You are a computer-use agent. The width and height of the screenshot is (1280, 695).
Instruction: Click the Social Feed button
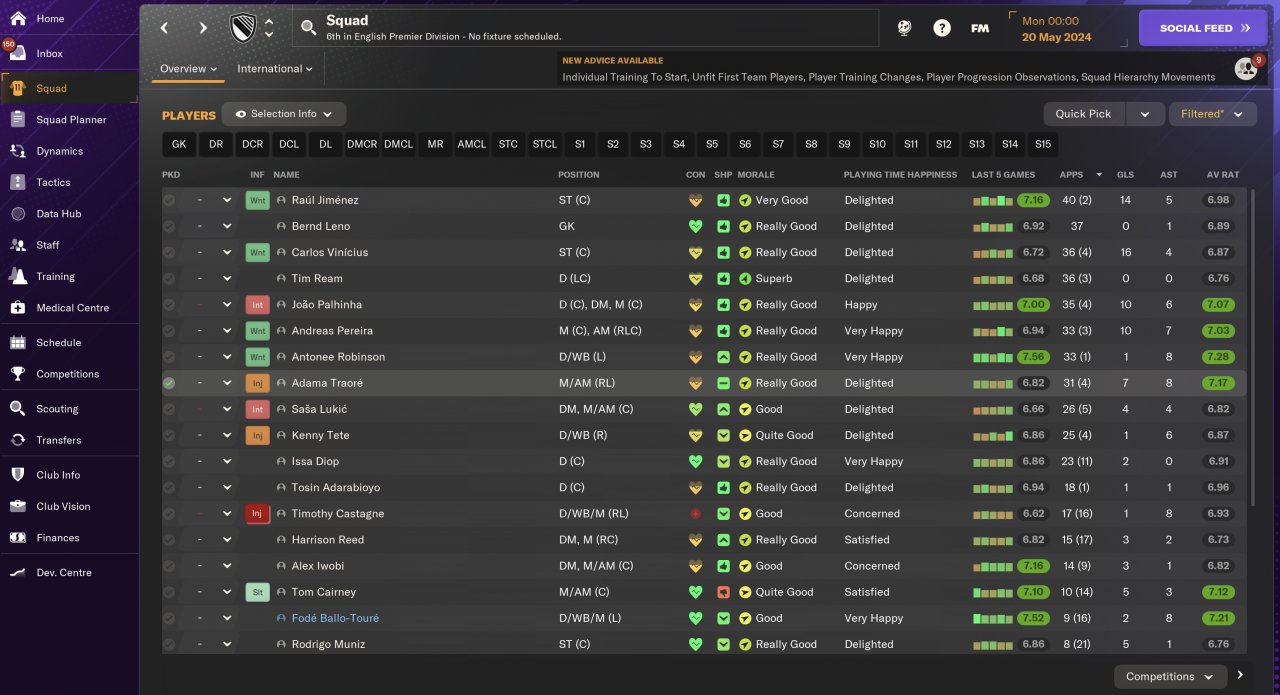tap(1203, 28)
